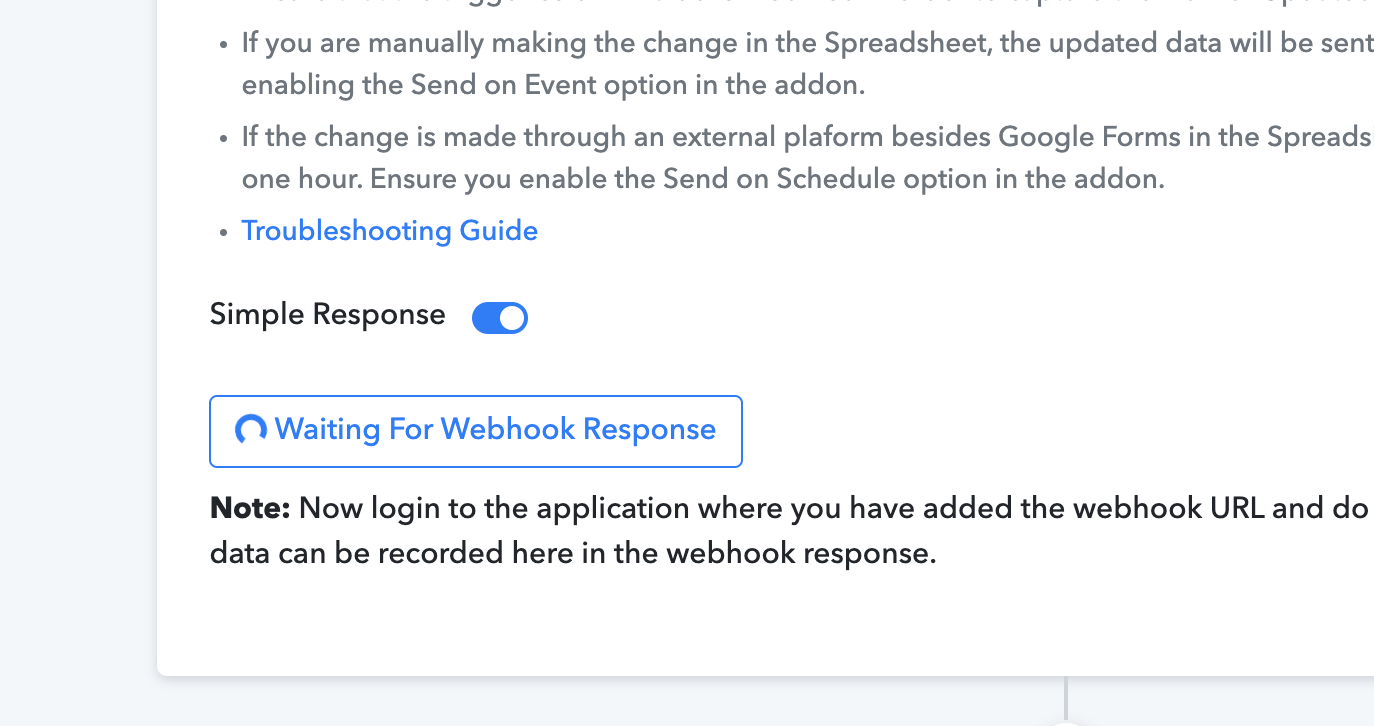Click the Waiting For Webhook Response button
The height and width of the screenshot is (726, 1374).
tap(476, 431)
